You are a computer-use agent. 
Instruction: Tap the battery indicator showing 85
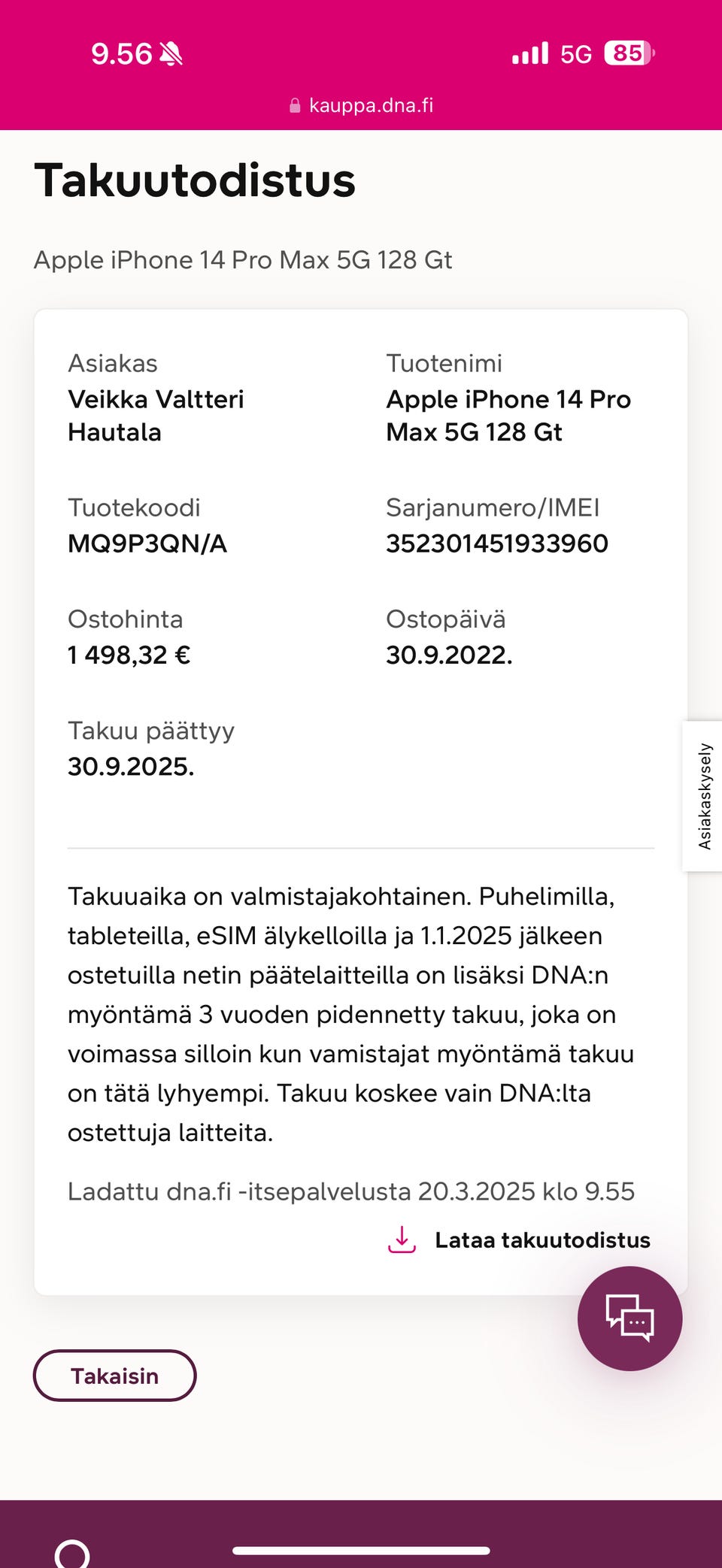(x=629, y=53)
